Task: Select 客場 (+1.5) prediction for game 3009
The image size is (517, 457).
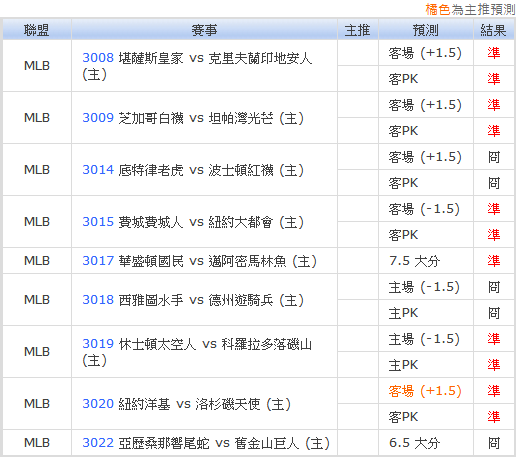Action: (x=425, y=105)
